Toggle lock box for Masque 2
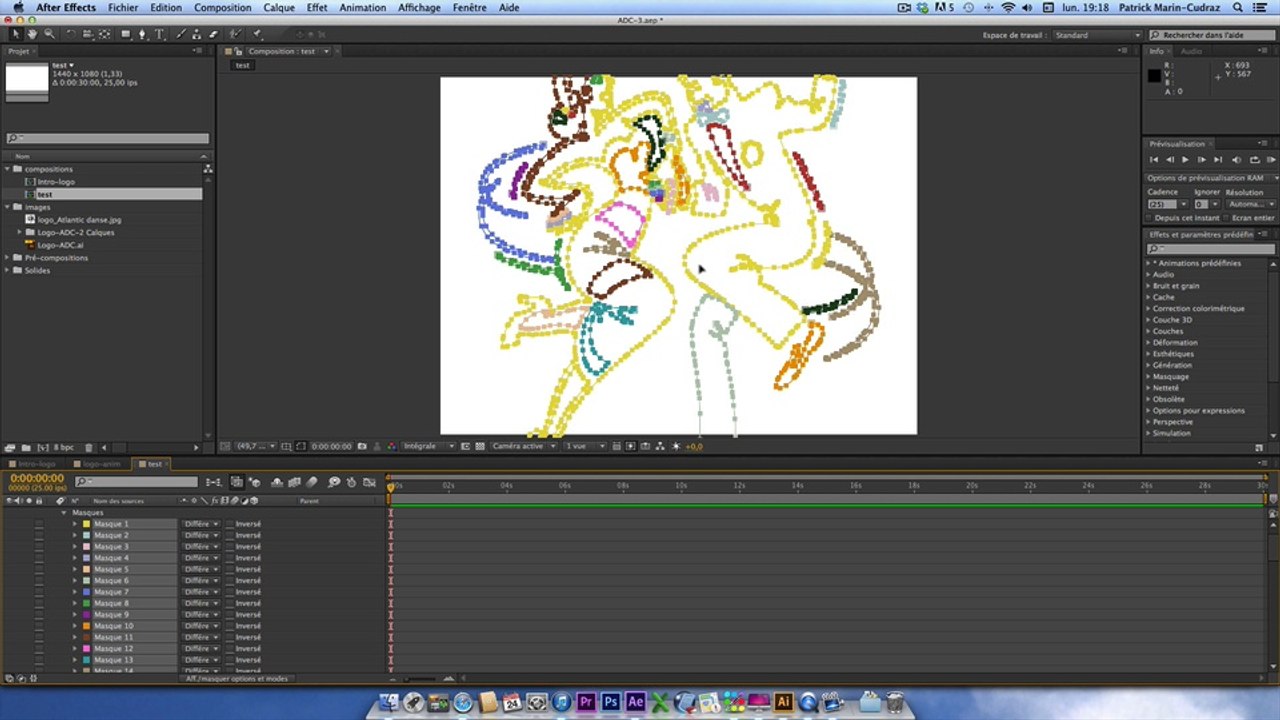 tap(39, 535)
